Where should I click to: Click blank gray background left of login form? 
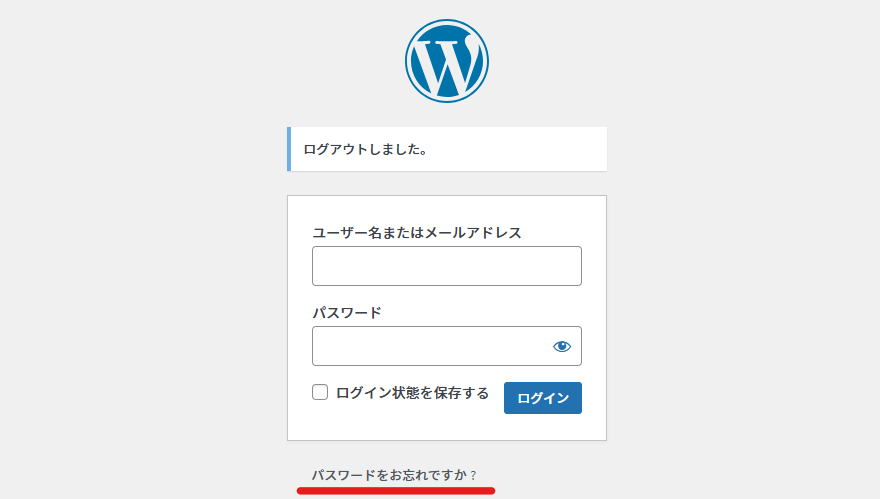click(x=140, y=300)
